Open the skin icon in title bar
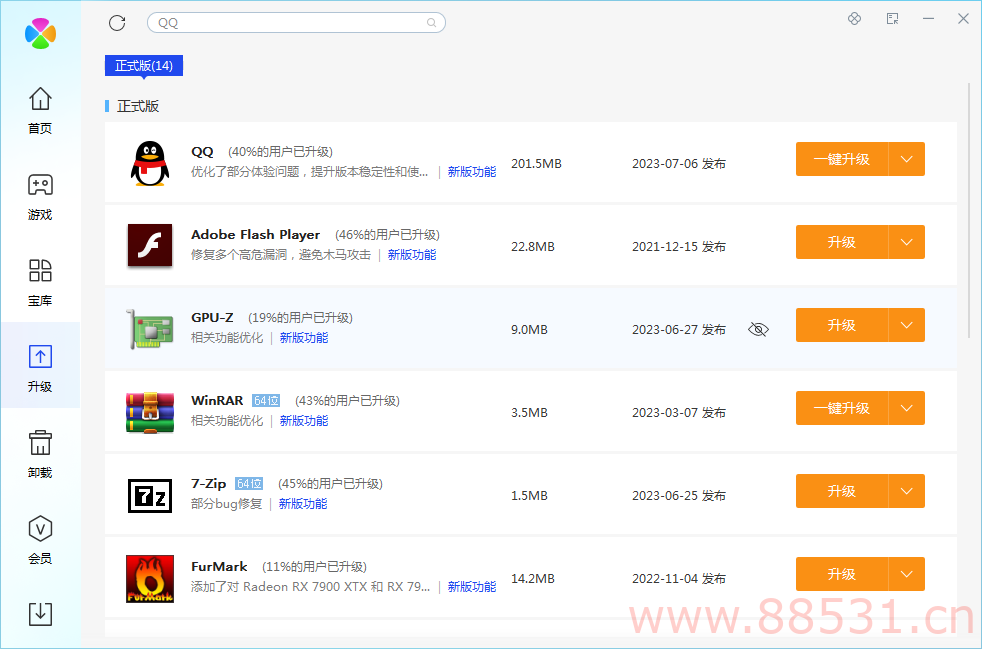This screenshot has width=982, height=649. coord(854,19)
